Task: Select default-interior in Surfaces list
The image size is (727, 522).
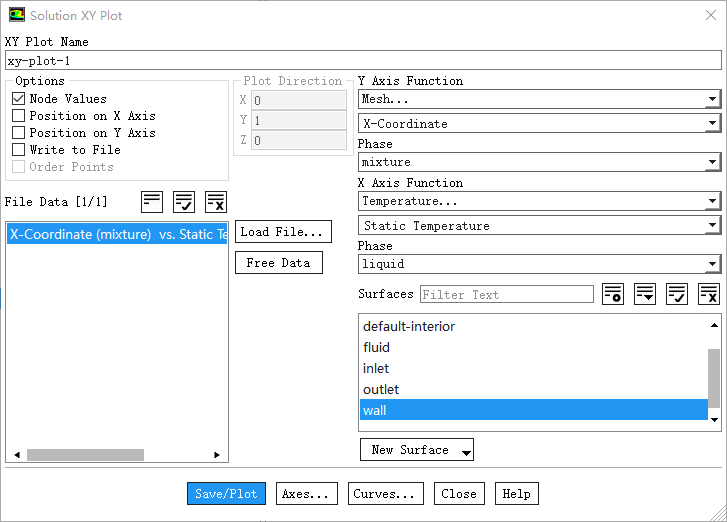Action: (x=409, y=326)
